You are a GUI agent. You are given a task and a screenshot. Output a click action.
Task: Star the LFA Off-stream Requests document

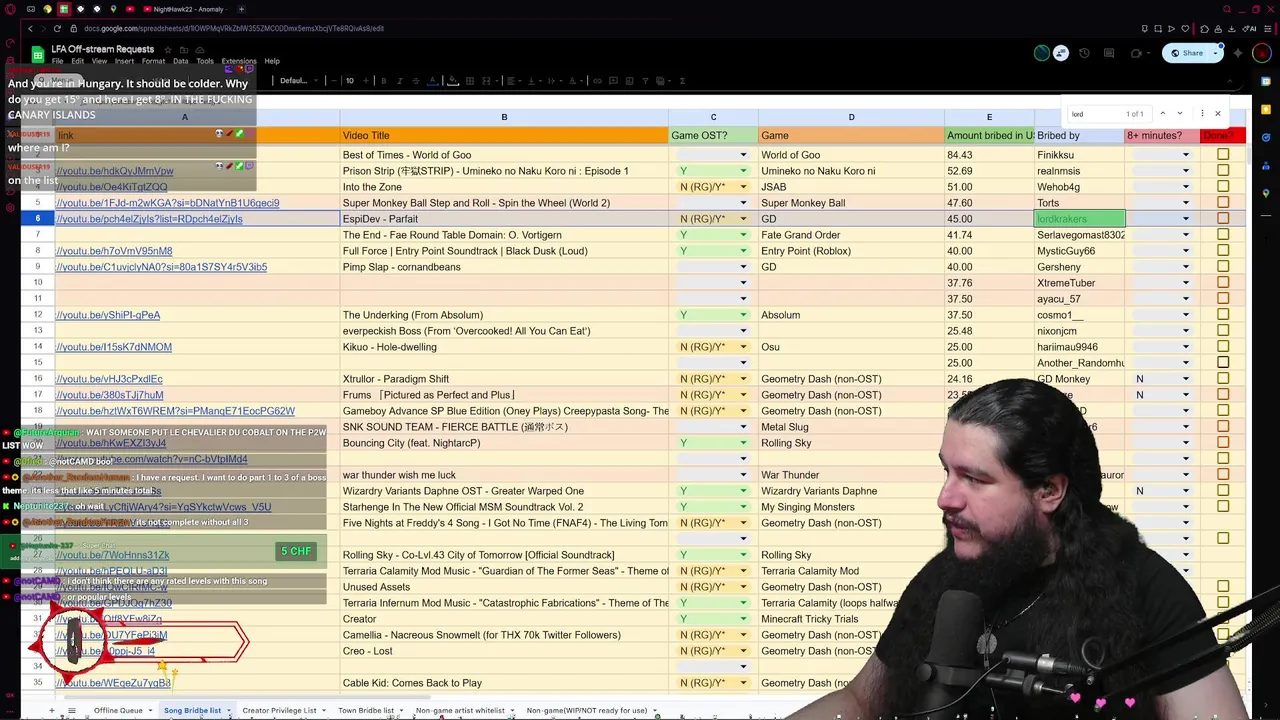168,50
